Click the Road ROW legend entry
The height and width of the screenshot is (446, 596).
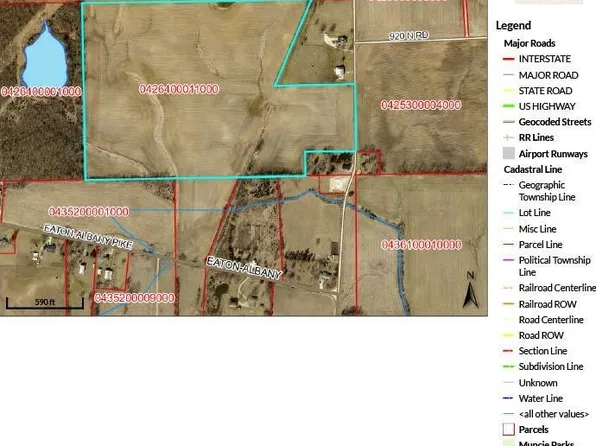(x=533, y=335)
